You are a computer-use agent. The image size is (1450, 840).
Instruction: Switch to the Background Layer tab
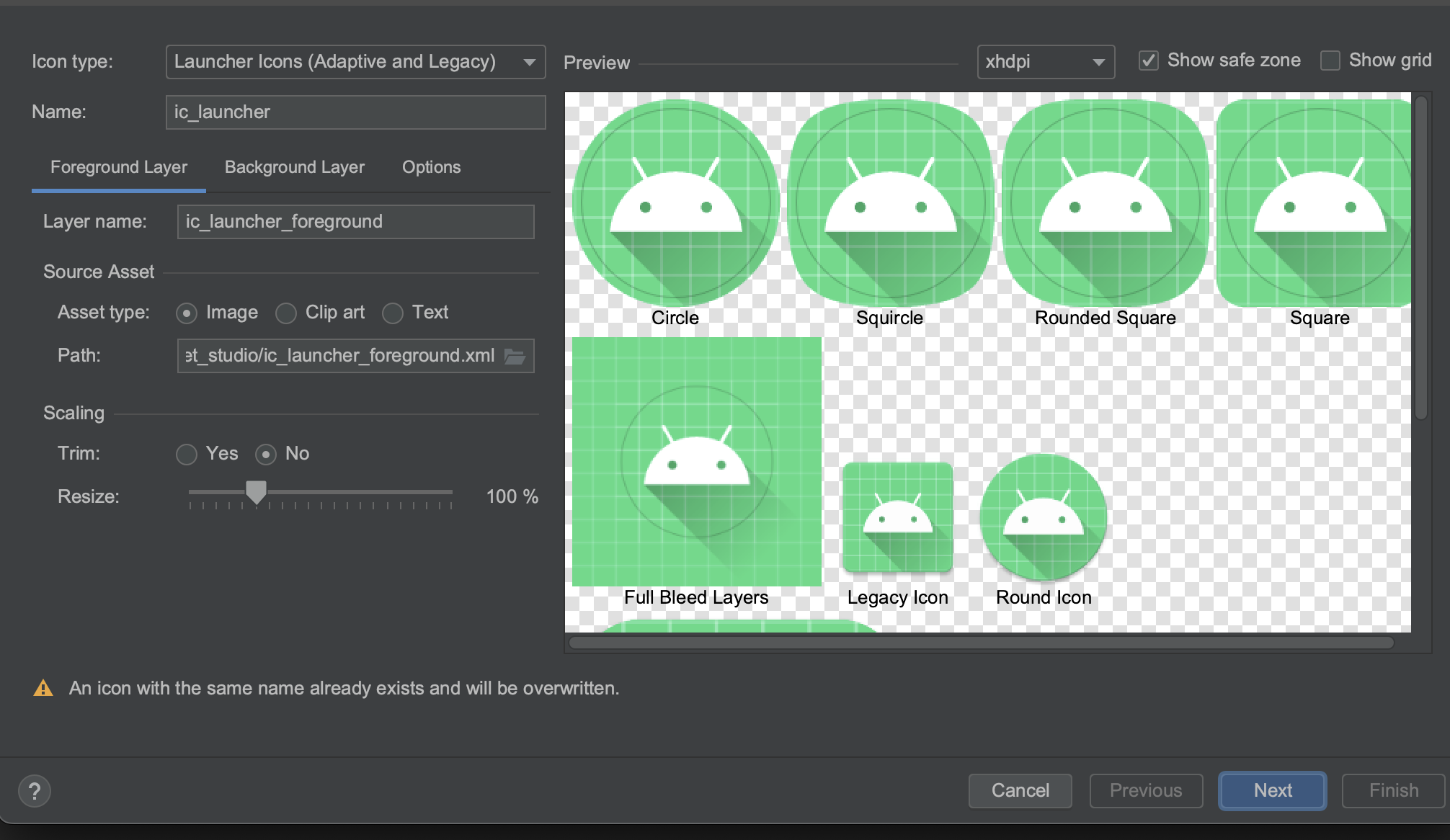coord(294,167)
